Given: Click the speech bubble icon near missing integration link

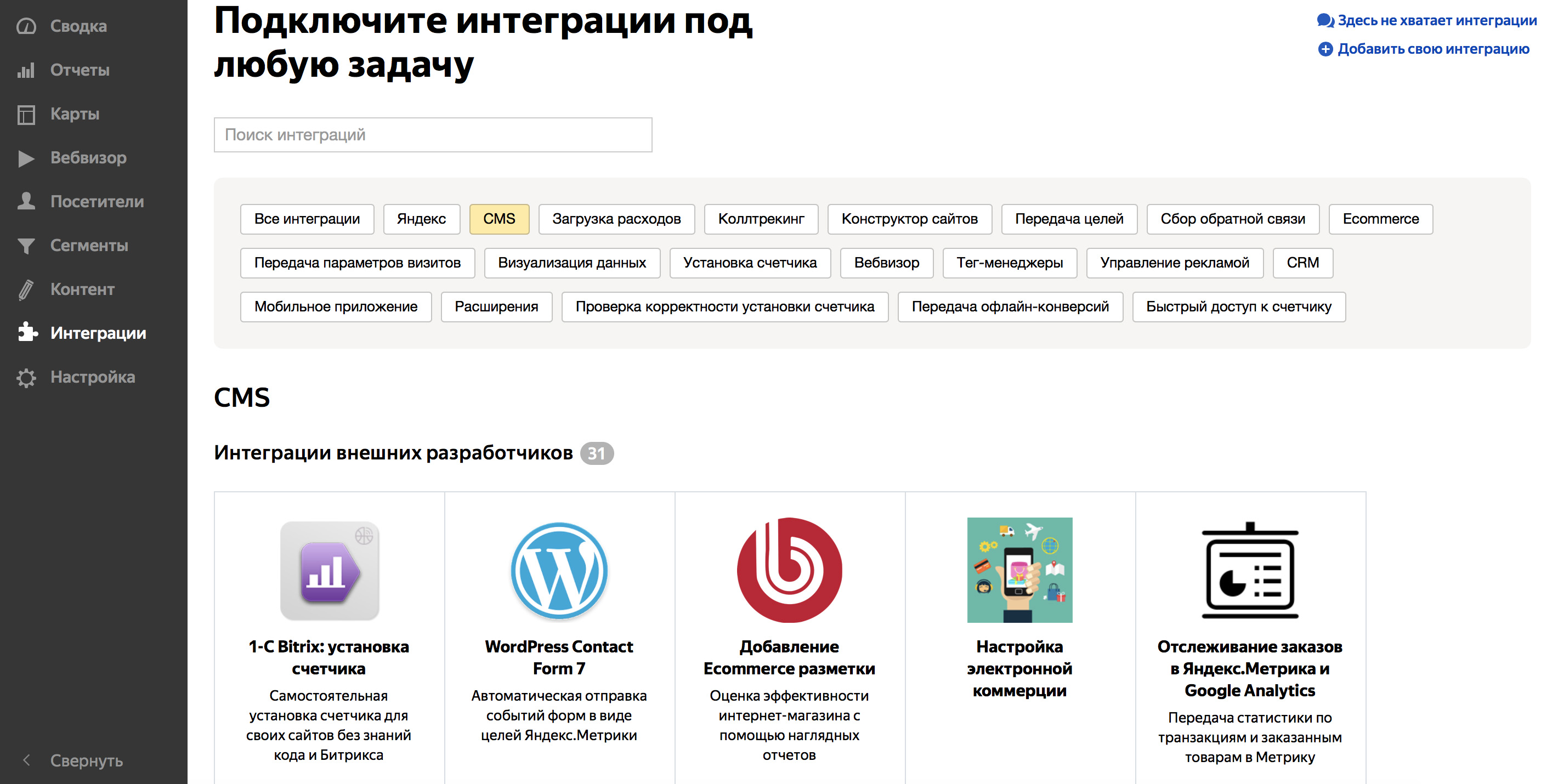Looking at the screenshot, I should [1325, 21].
